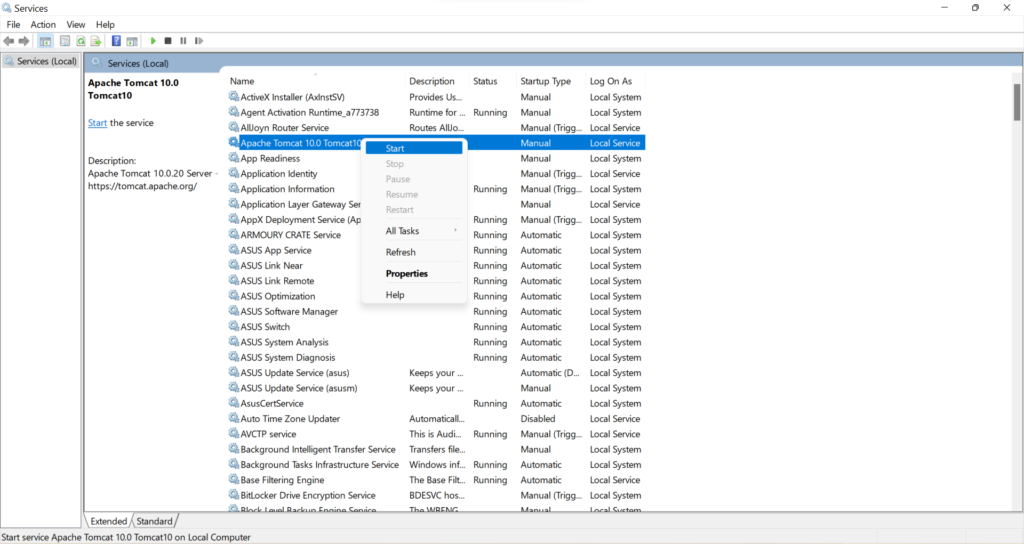This screenshot has width=1024, height=544.
Task: Toggle the Show/Hide Console Tree icon
Action: click(x=45, y=41)
